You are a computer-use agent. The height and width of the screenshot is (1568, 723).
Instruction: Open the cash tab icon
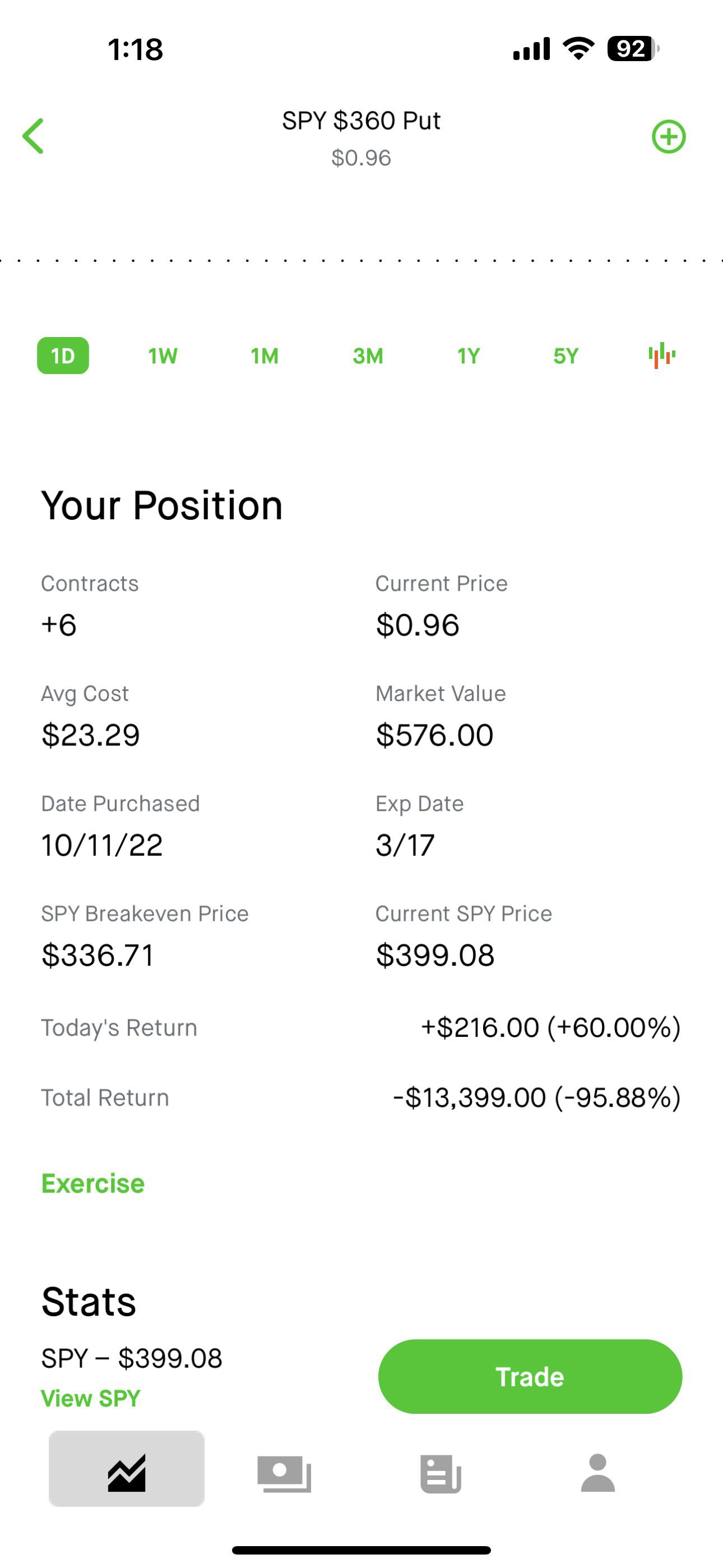284,1473
